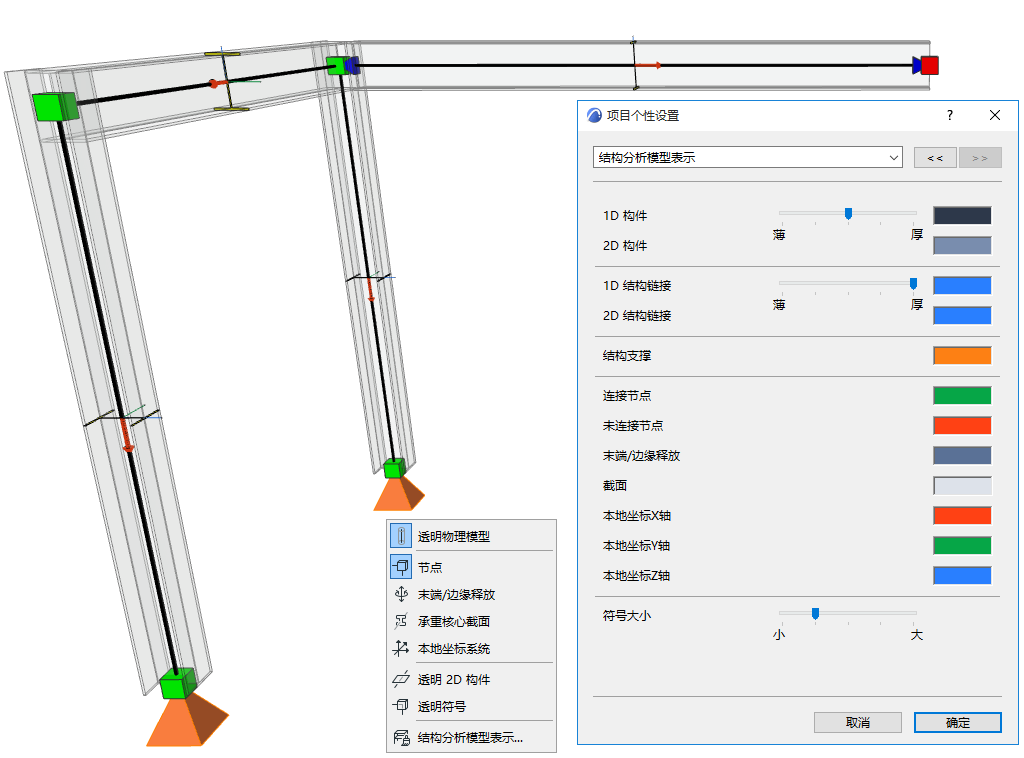Open the 结构支撑 orange color swatch
Screen dimensions: 1024x758
[962, 356]
